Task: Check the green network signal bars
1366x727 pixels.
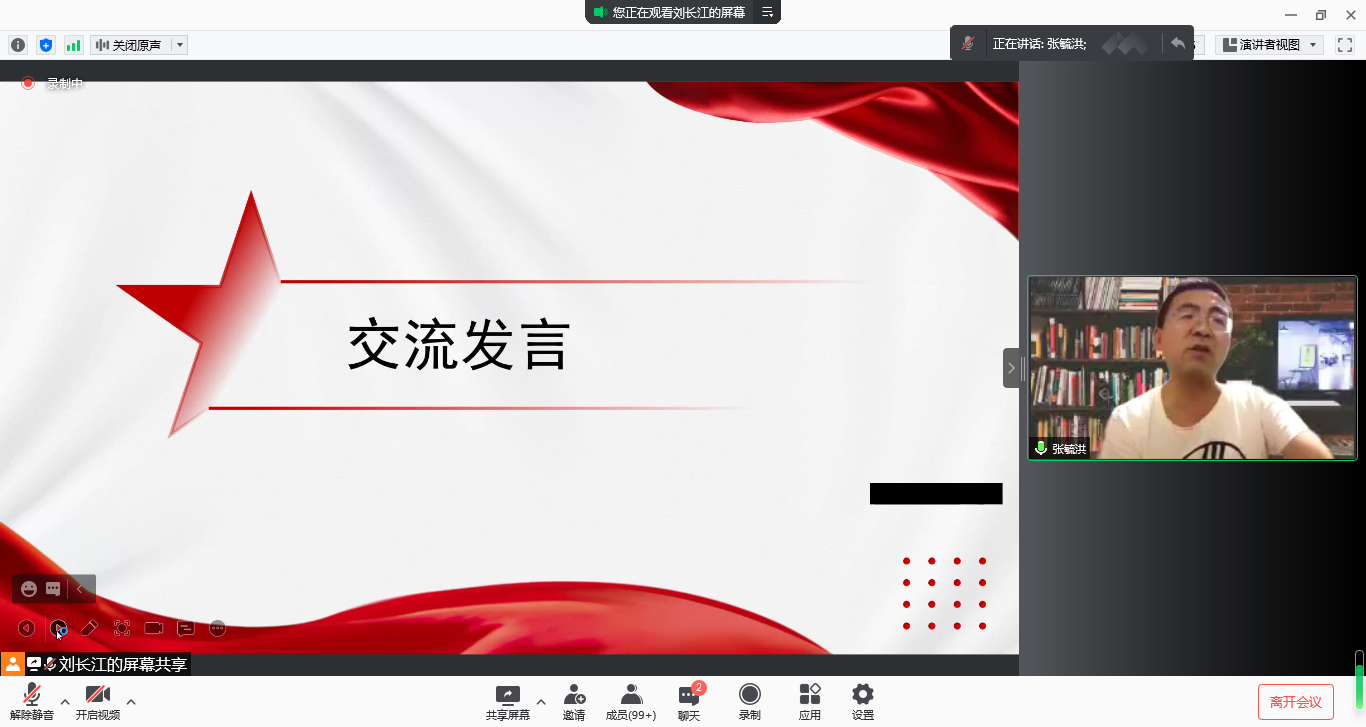Action: tap(73, 45)
